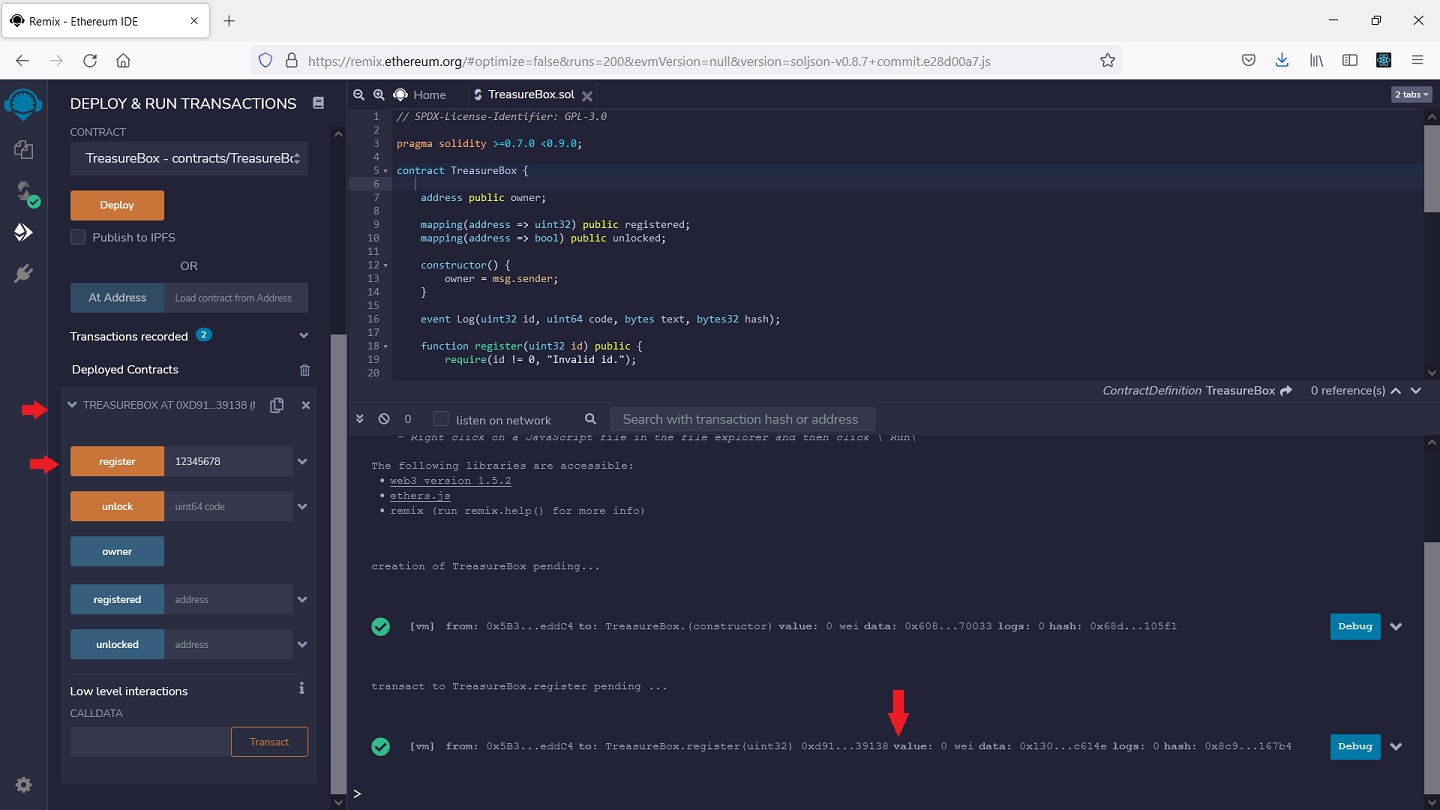Select the TreasureBox.sol editor tab
The width and height of the screenshot is (1440, 810).
click(530, 95)
